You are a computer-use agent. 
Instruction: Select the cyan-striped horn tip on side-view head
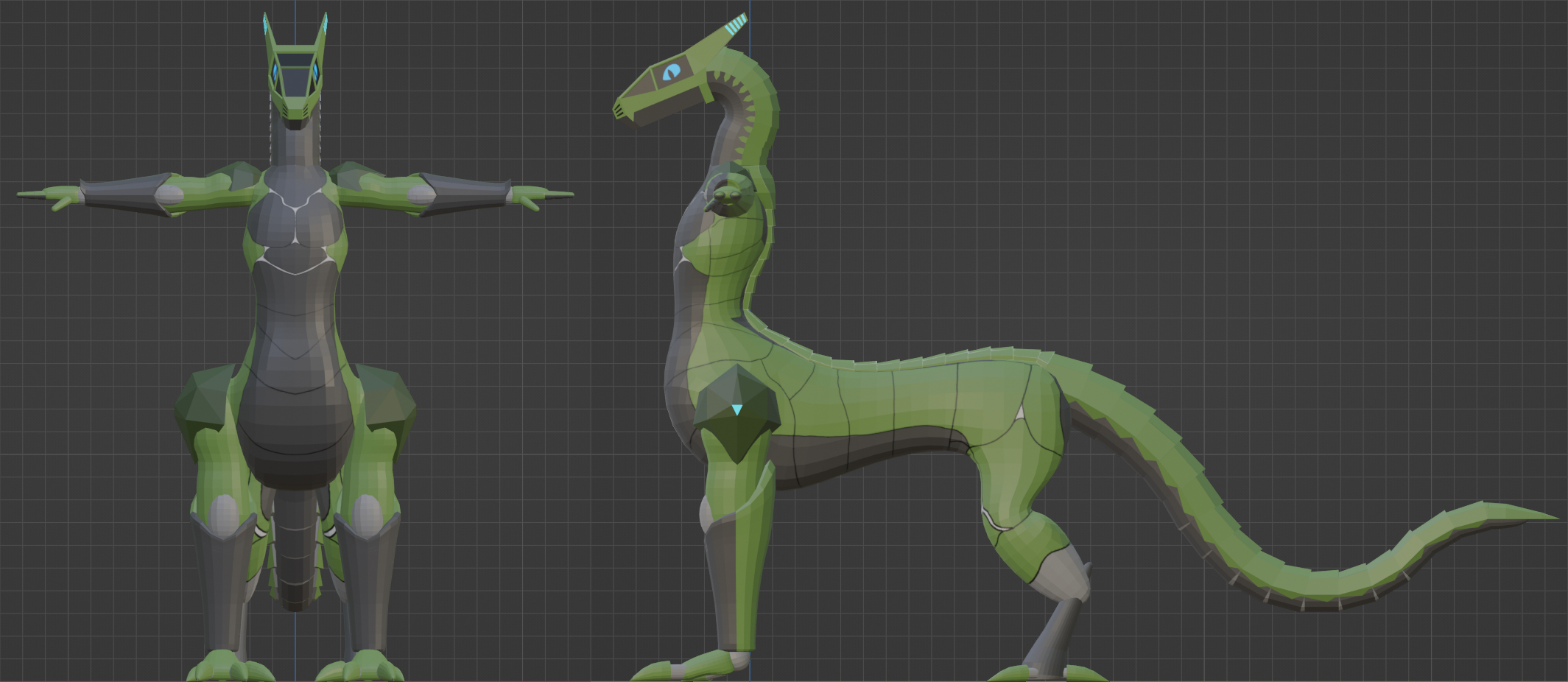[736, 24]
